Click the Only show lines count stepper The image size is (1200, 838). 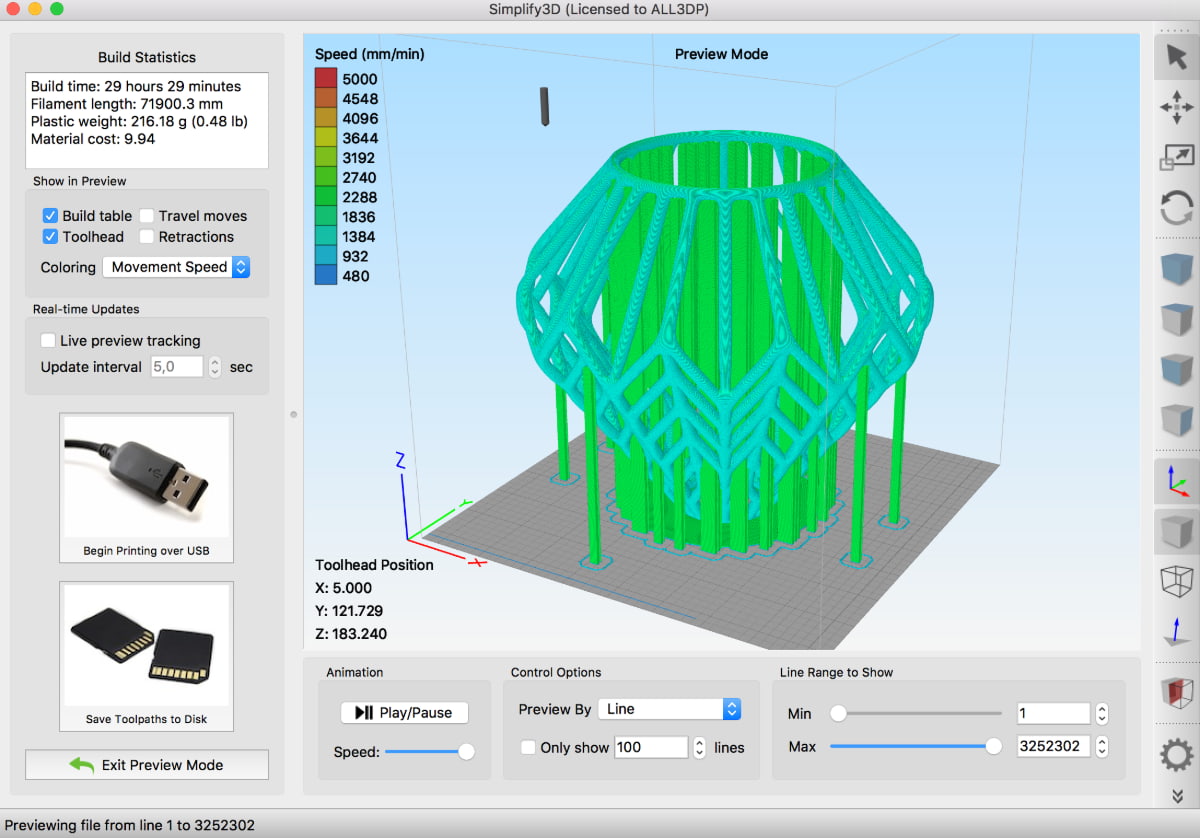[699, 747]
